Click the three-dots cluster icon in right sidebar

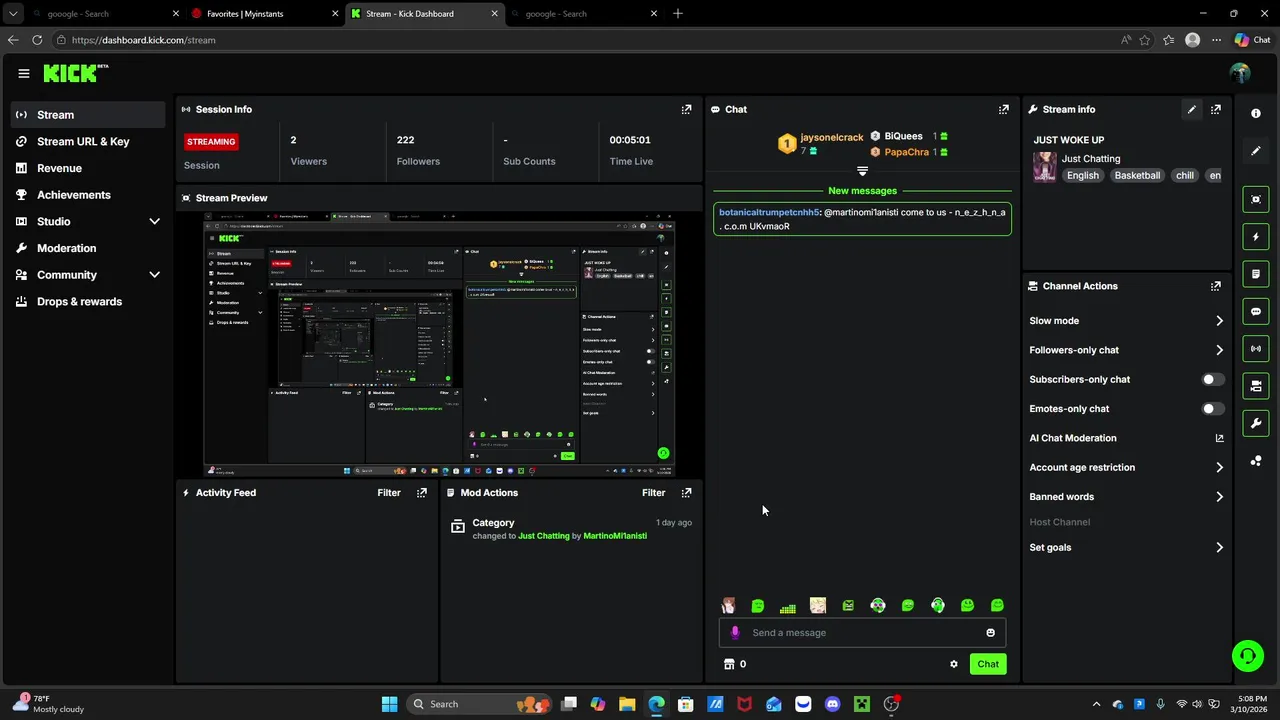(1256, 461)
